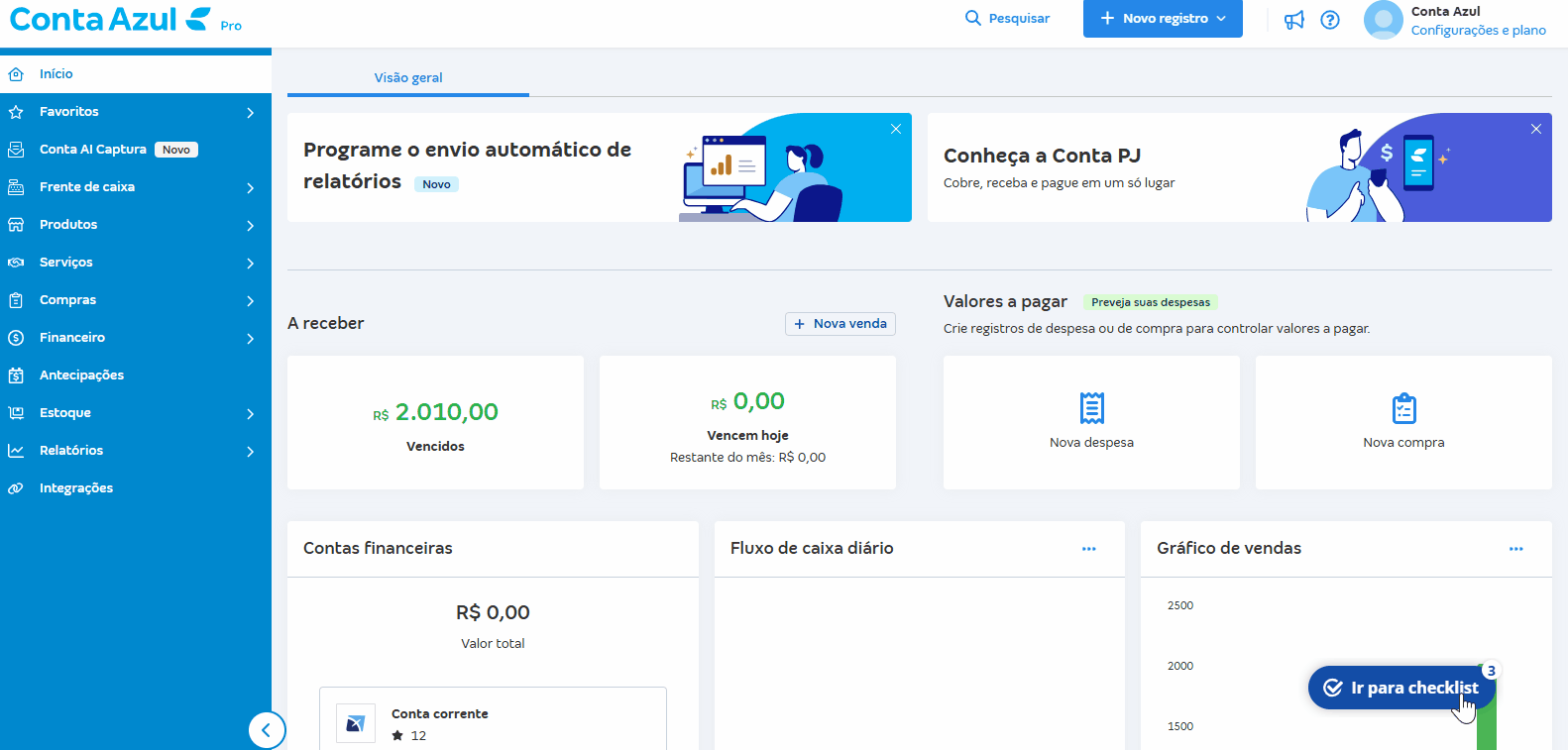The width and height of the screenshot is (1568, 750).
Task: Click the Nova despesa label
Action: (x=1091, y=443)
